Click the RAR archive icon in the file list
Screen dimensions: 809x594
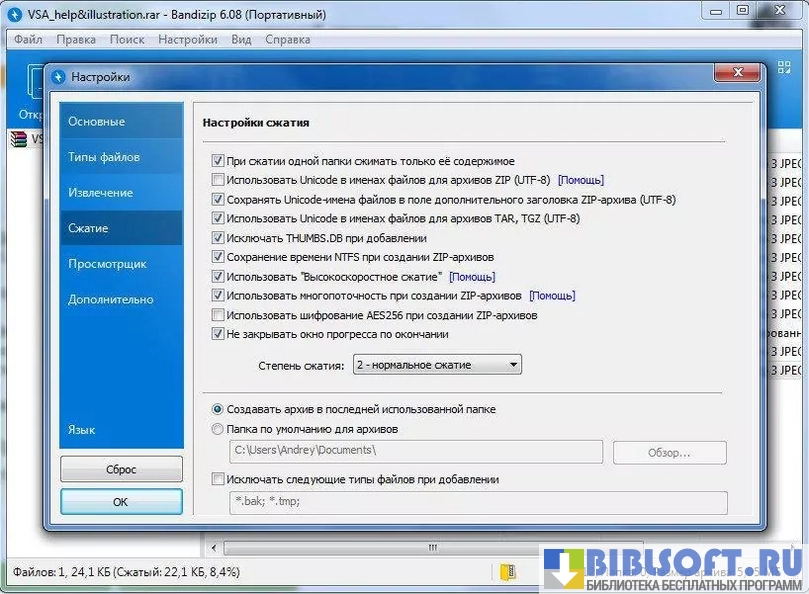pyautogui.click(x=17, y=139)
